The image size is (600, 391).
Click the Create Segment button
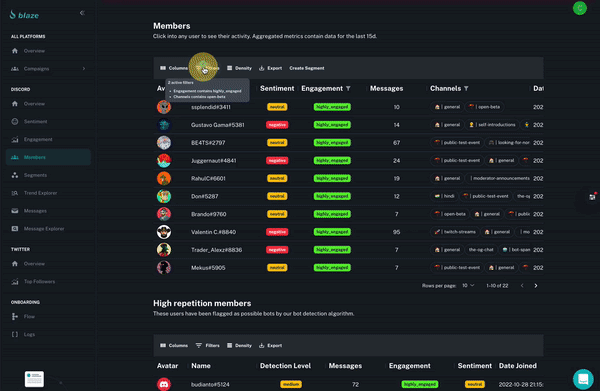click(x=307, y=68)
